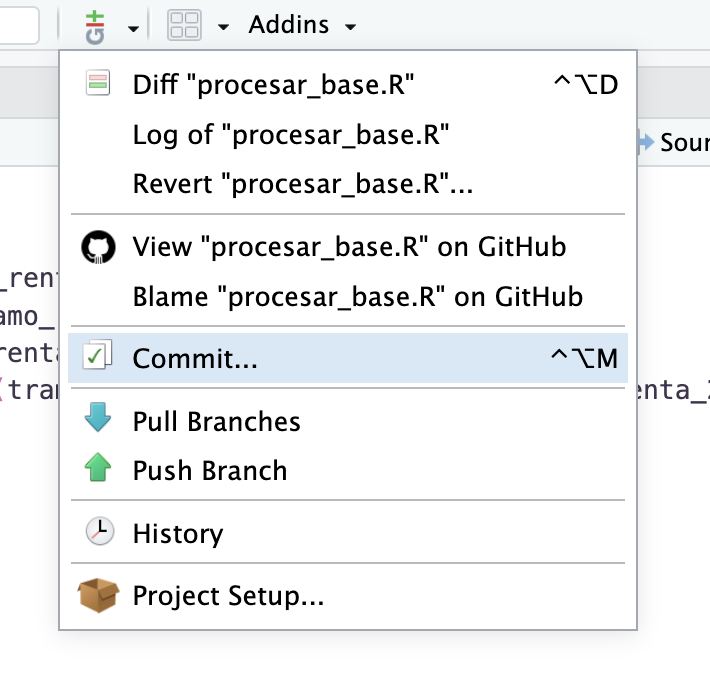The height and width of the screenshot is (694, 710).
Task: Click the text field in the top-left toolbar
Action: point(18,26)
